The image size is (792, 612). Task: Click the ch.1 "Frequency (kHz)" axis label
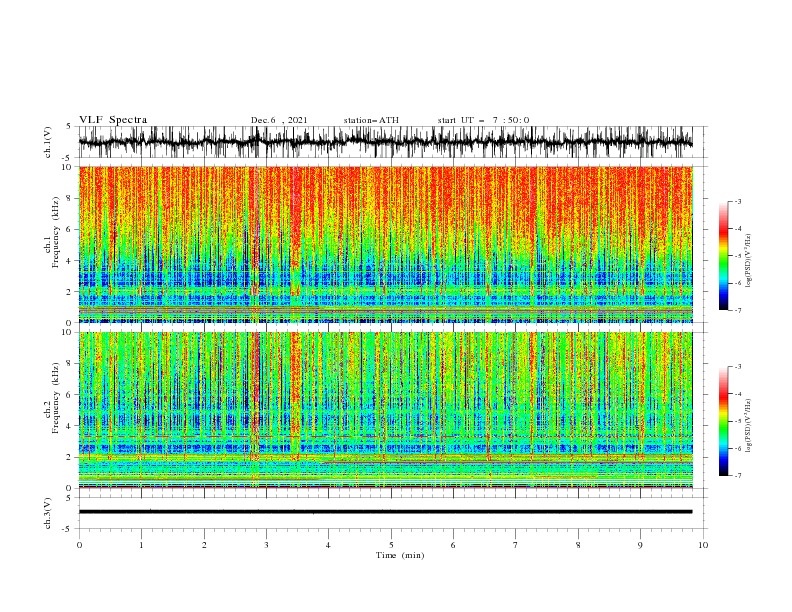coord(55,233)
